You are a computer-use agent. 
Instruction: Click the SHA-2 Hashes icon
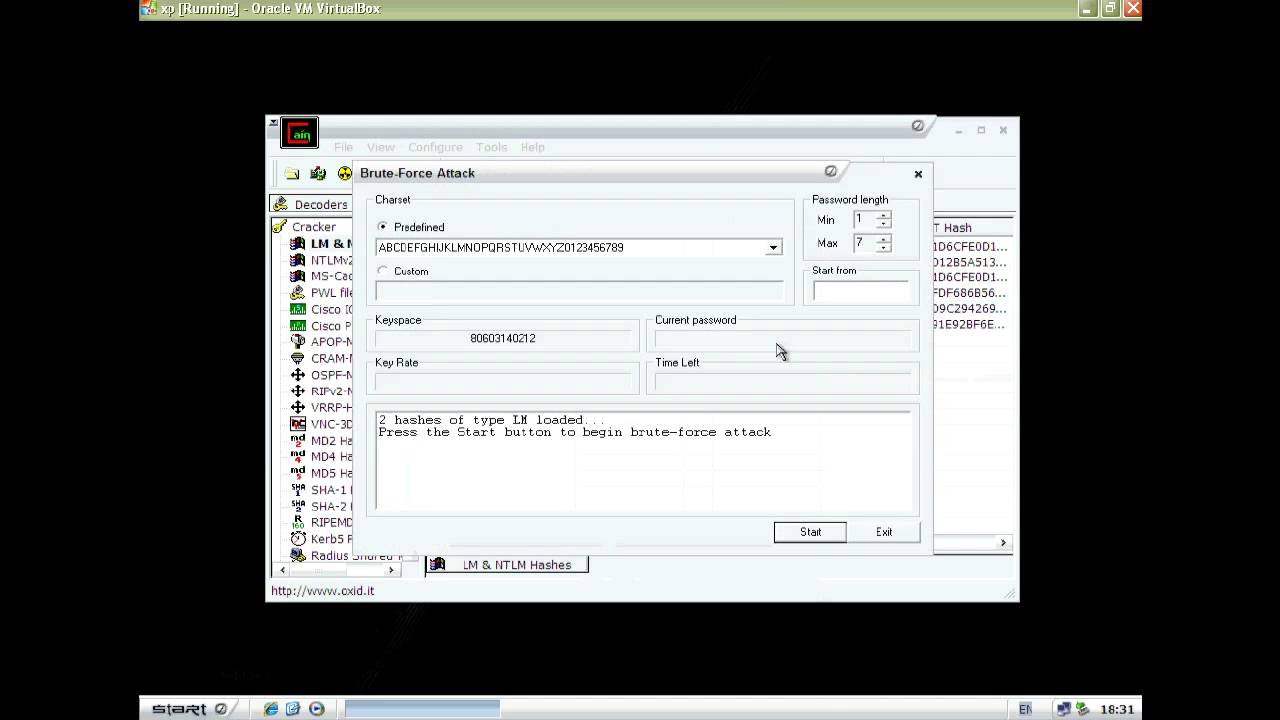click(298, 506)
